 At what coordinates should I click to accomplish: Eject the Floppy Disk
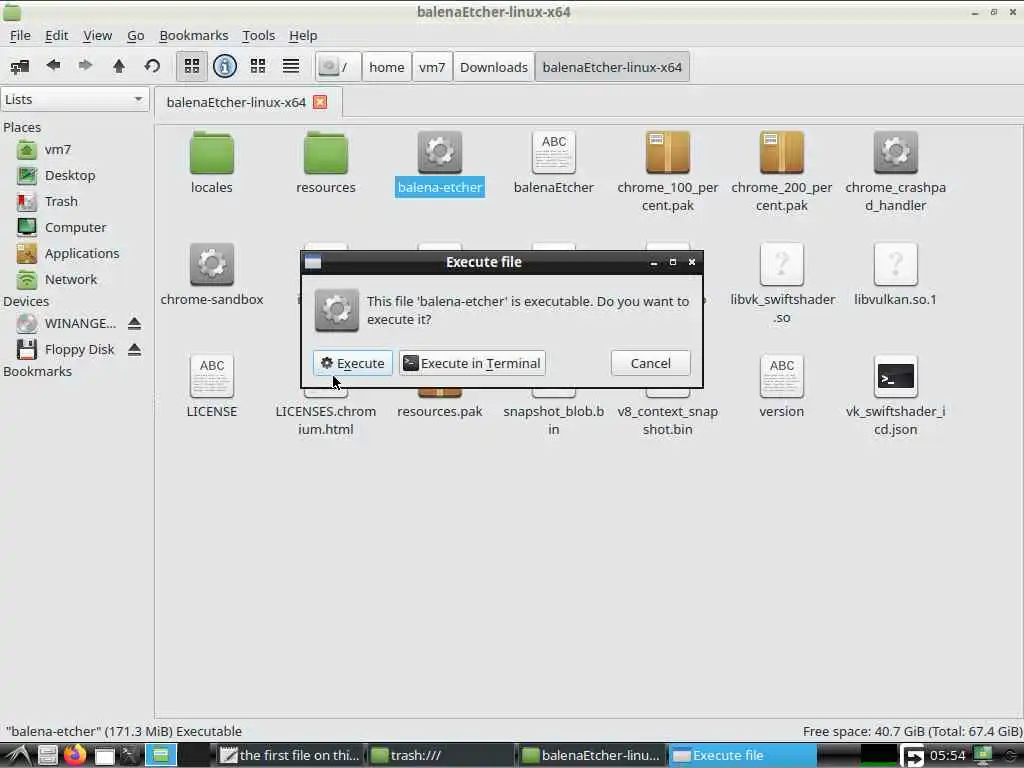135,349
